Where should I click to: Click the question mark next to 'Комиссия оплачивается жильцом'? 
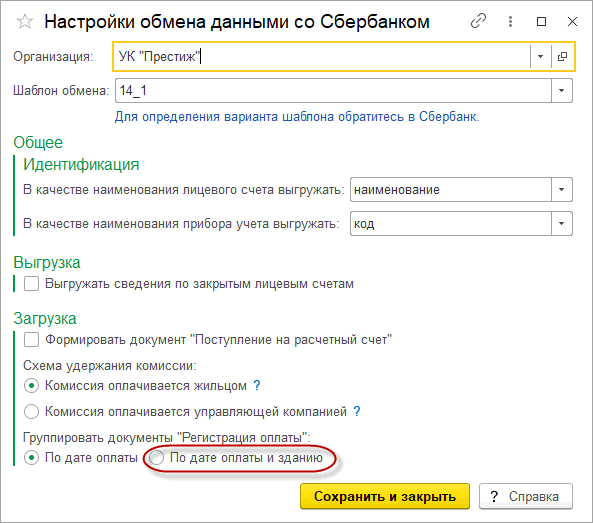[x=257, y=385]
